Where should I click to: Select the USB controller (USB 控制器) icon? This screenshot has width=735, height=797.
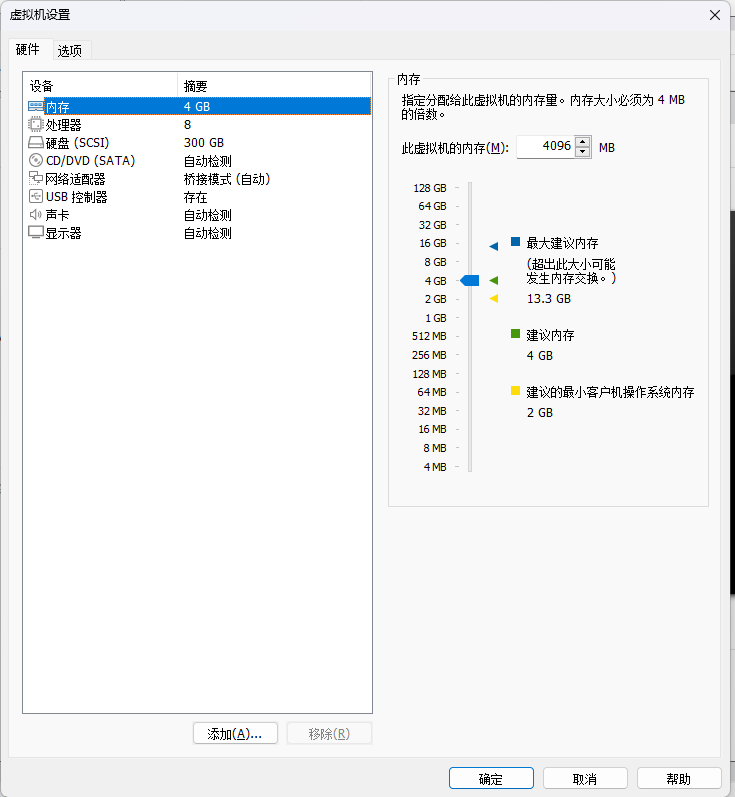point(36,197)
